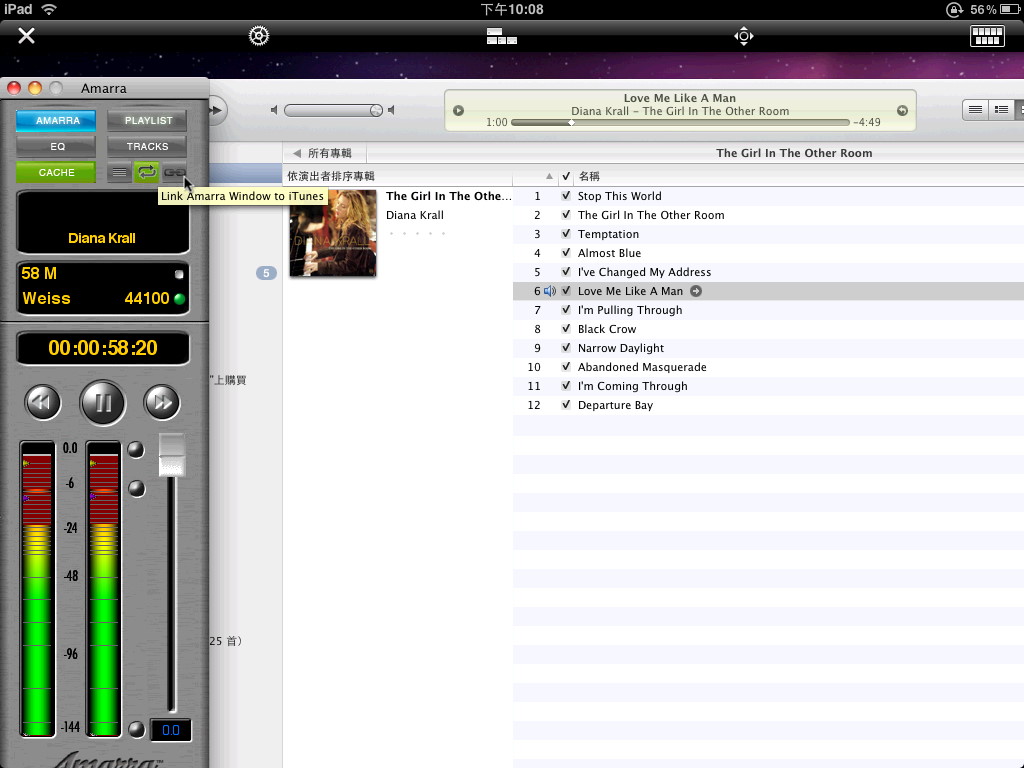Select Abandoned Masquerade track
Viewport: 1024px width, 768px height.
(x=642, y=367)
